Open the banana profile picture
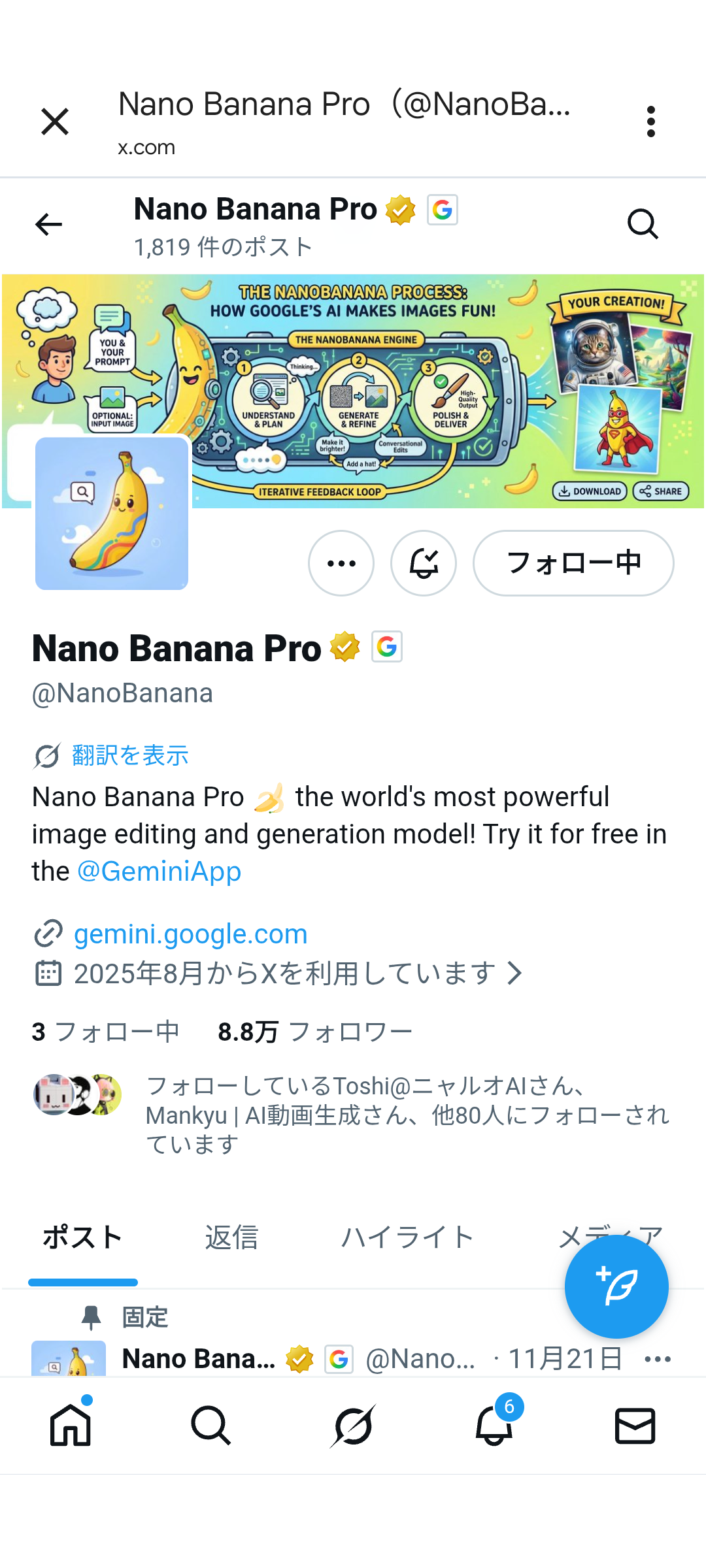Screen dimensions: 706x1568 pyautogui.click(x=112, y=514)
